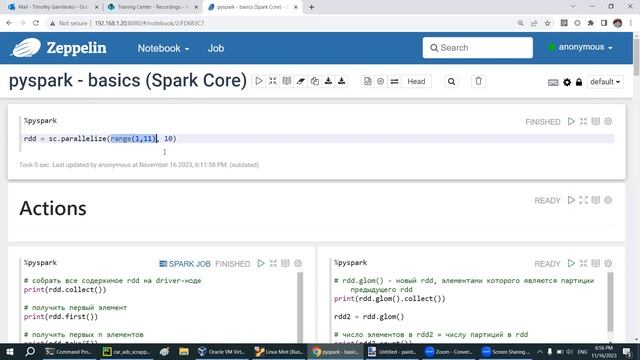Toggle show/hide output for the whole note
The image size is (640, 360).
click(x=287, y=81)
